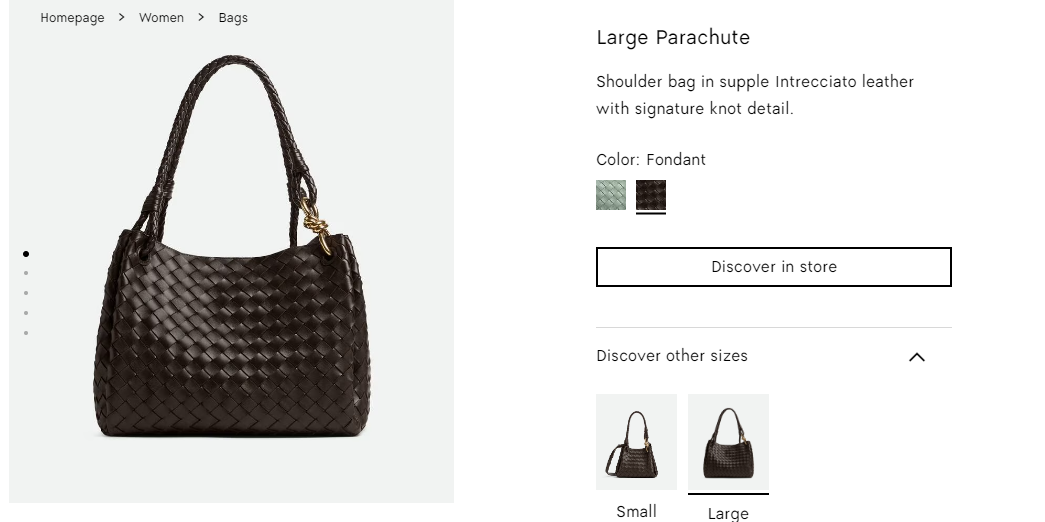Navigate to the Bags breadcrumb

(x=233, y=18)
